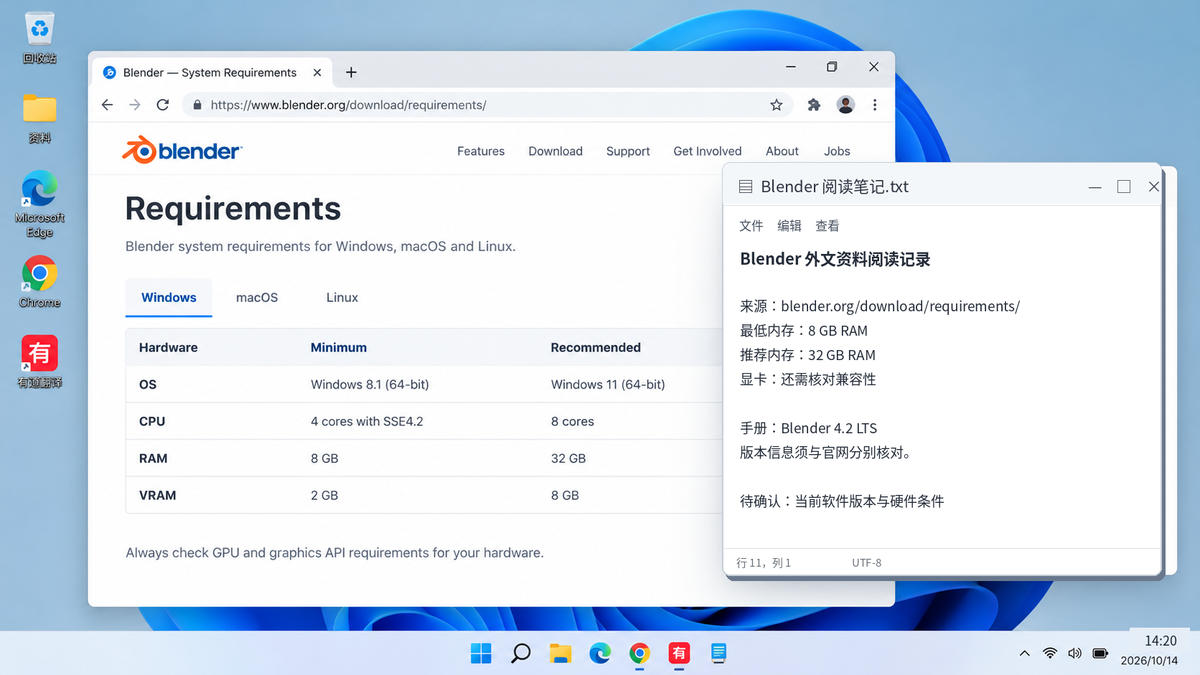Click the battery tray icon
This screenshot has height=675, width=1200.
pos(1100,653)
